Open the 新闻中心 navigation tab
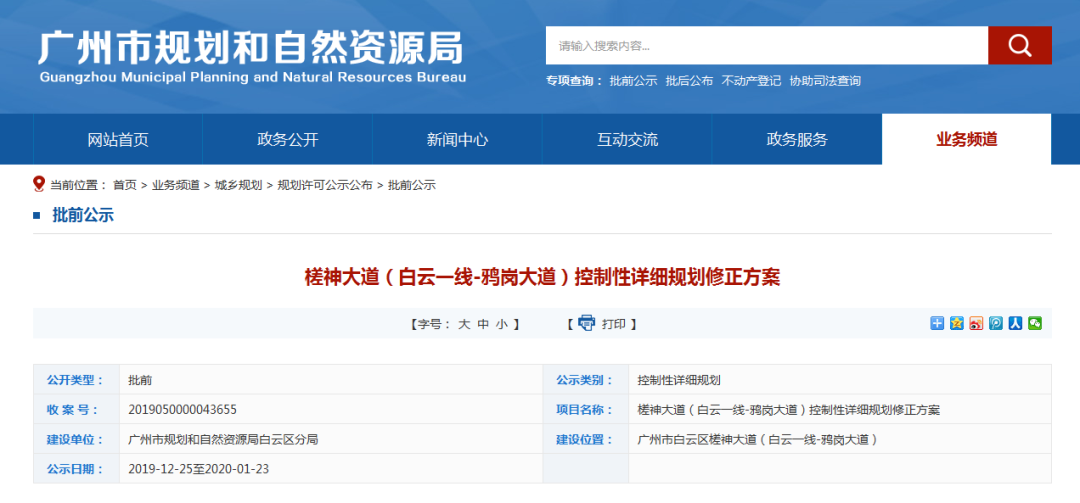Screen dimensions: 1080x503 (457, 140)
